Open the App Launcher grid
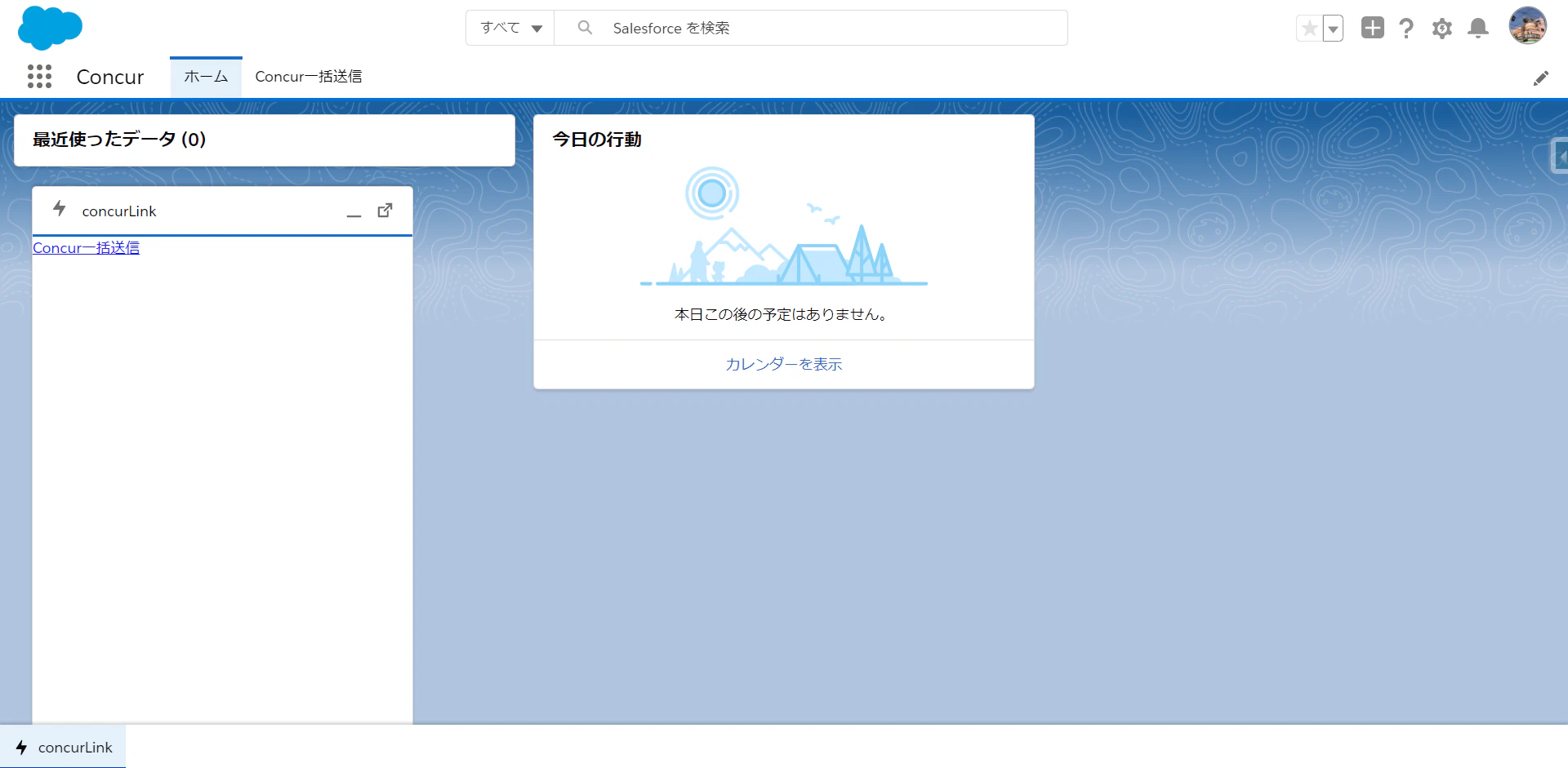Screen dimensions: 1568x768 (x=39, y=77)
